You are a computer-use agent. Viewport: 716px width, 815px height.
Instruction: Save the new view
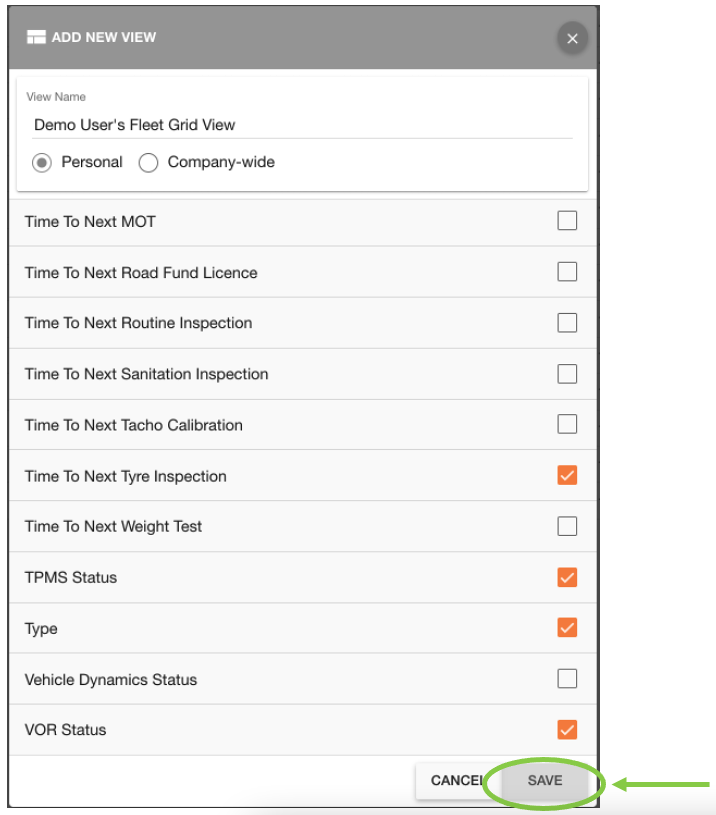(545, 781)
